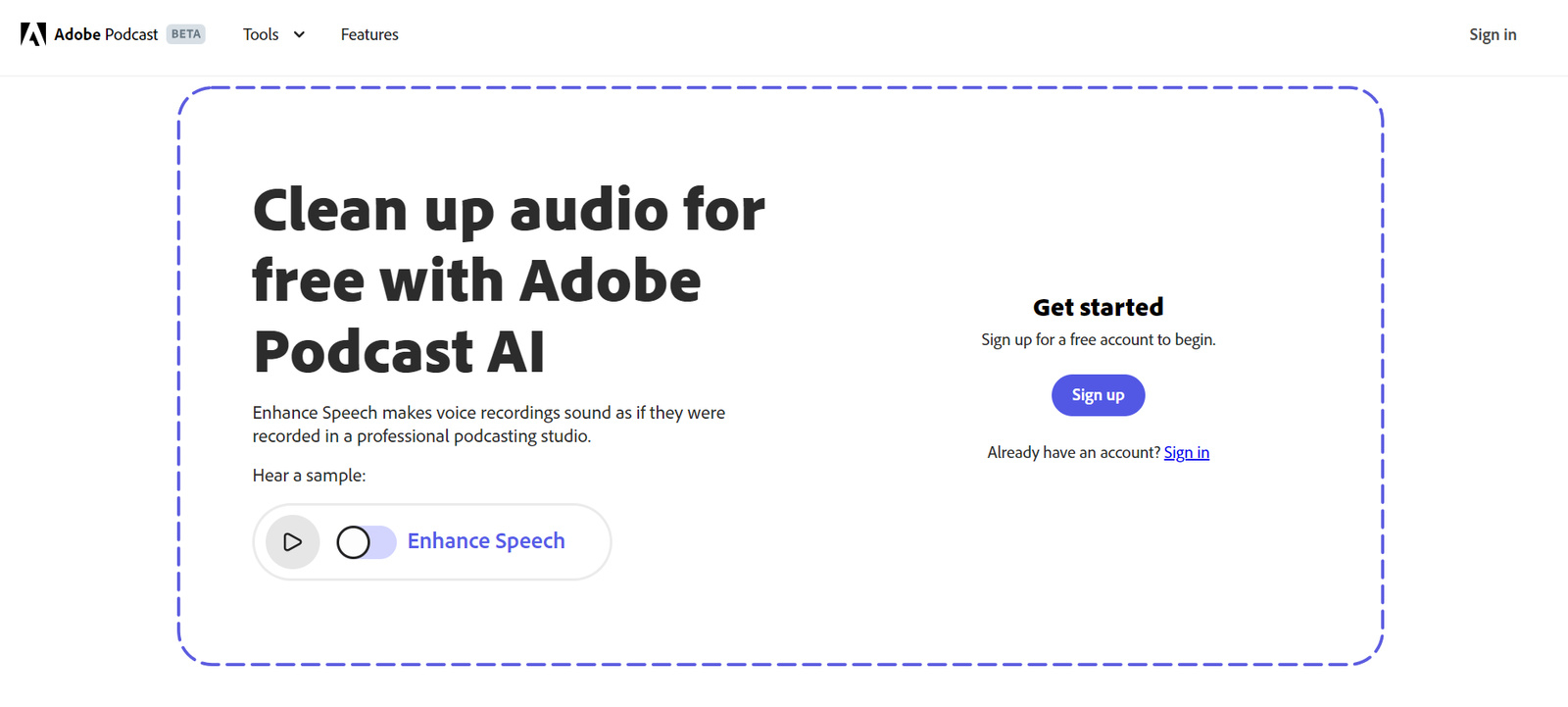Image resolution: width=1568 pixels, height=707 pixels.
Task: Click the "Podcast AI" headline line
Action: 398,351
